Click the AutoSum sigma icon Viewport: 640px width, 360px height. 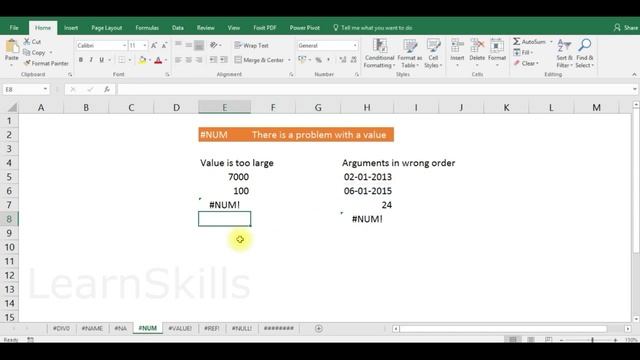pyautogui.click(x=517, y=42)
